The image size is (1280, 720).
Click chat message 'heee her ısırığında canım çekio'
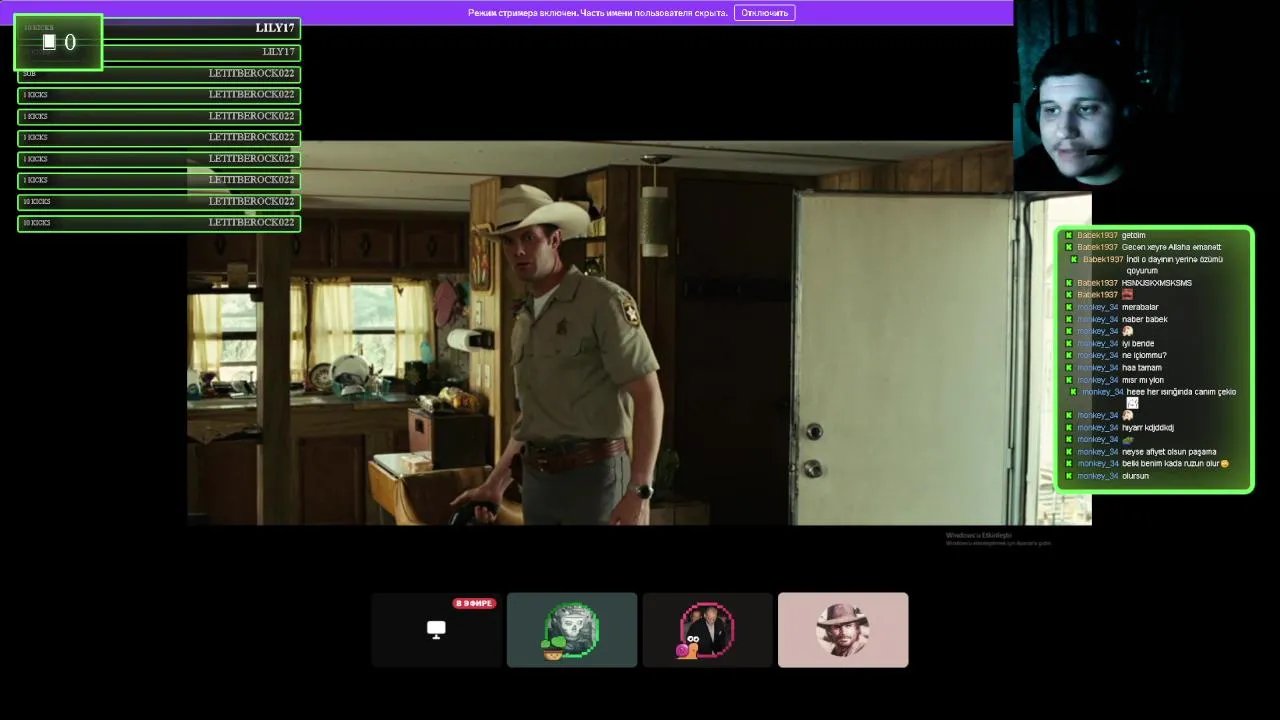tap(1181, 392)
